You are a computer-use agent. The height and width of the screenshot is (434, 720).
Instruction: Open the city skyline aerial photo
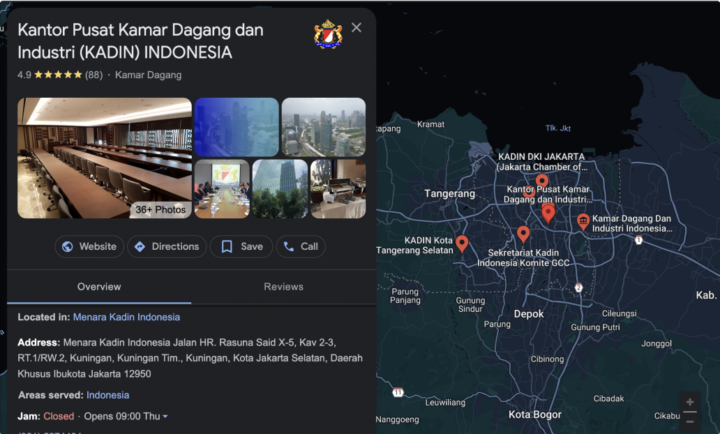click(x=324, y=127)
